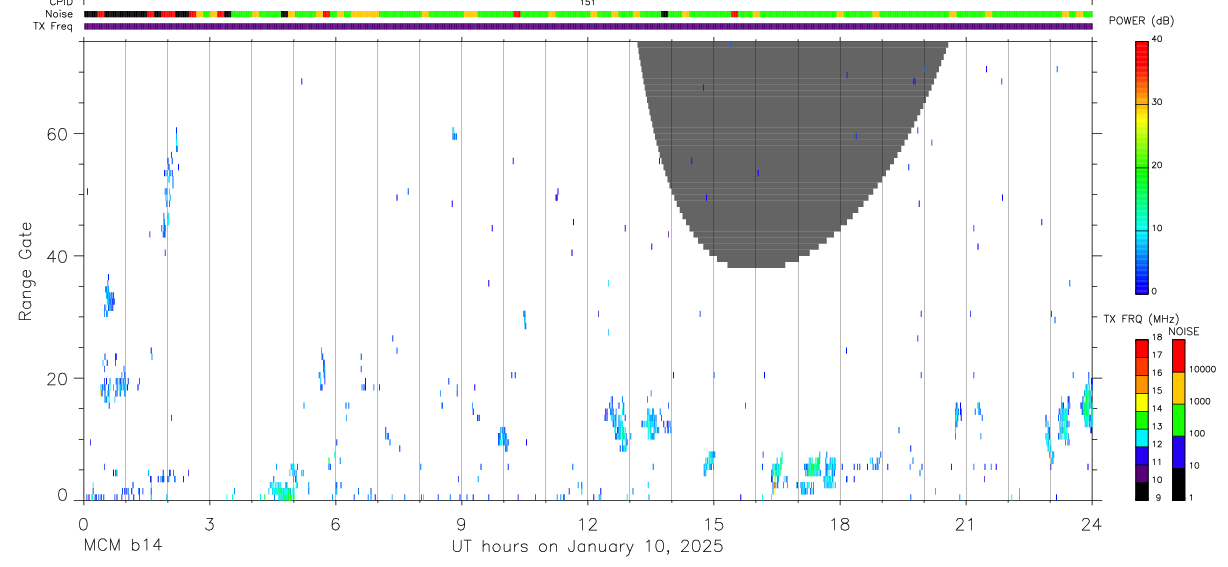Screen dimensions: 1228x567
Task: Click the 1 label on the noise legend
Action: point(1191,498)
